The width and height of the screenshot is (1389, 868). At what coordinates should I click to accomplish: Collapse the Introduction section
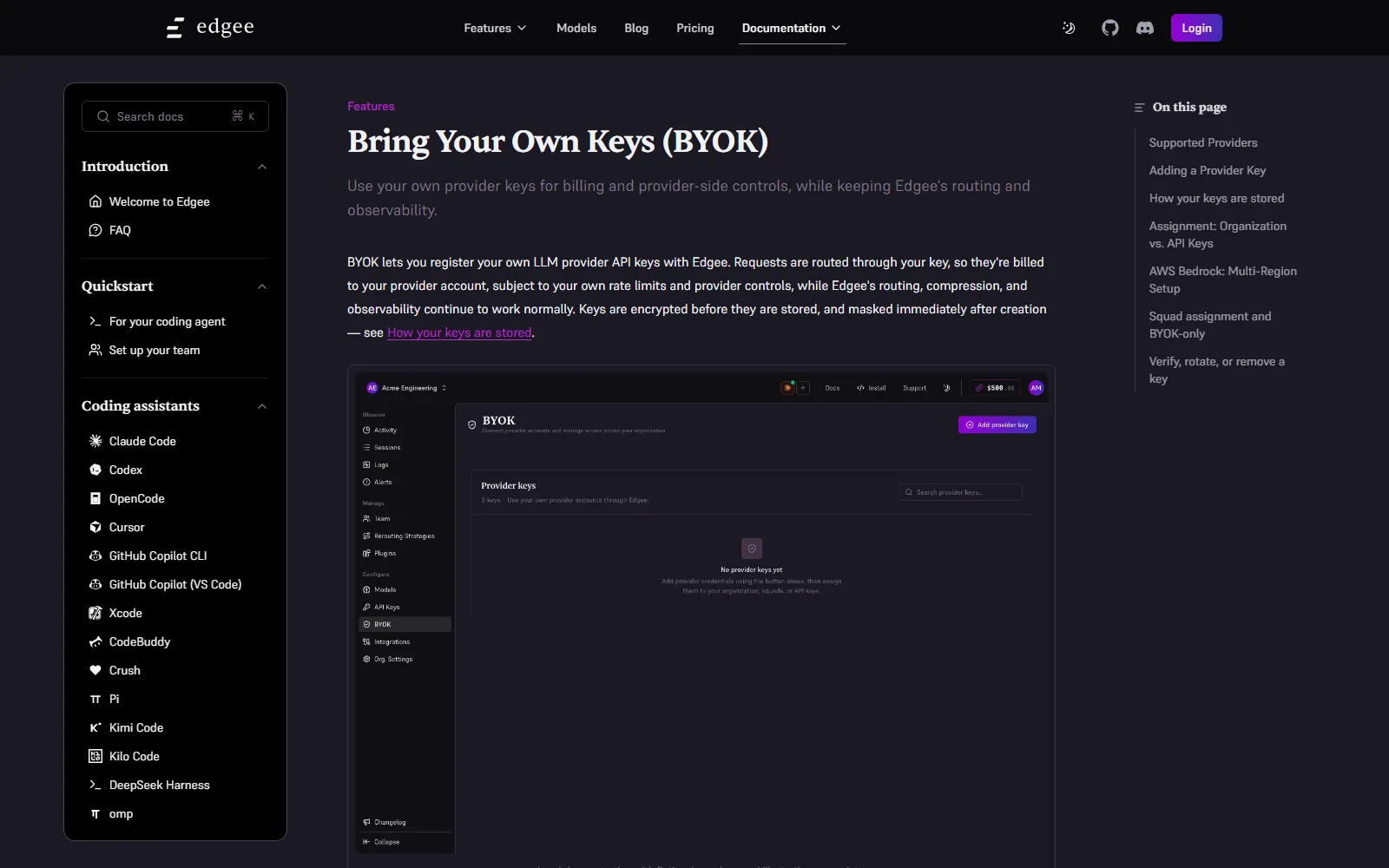[x=262, y=167]
